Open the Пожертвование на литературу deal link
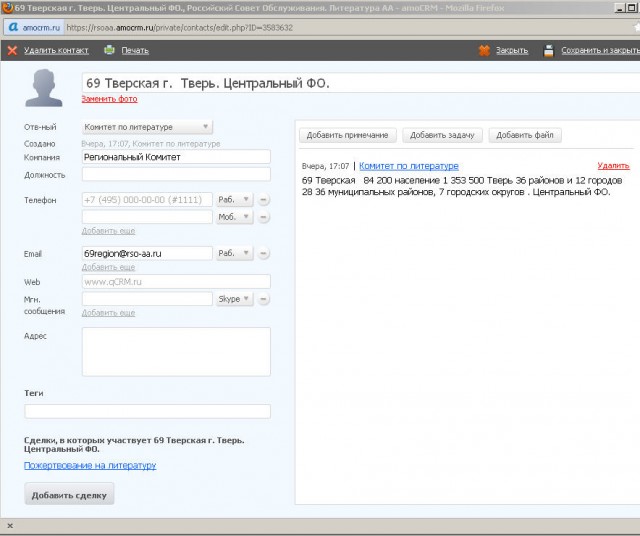640x536 pixels. coord(90,465)
